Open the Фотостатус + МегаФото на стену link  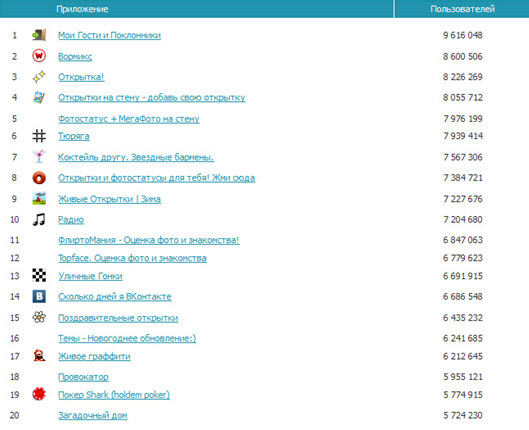pyautogui.click(x=129, y=119)
